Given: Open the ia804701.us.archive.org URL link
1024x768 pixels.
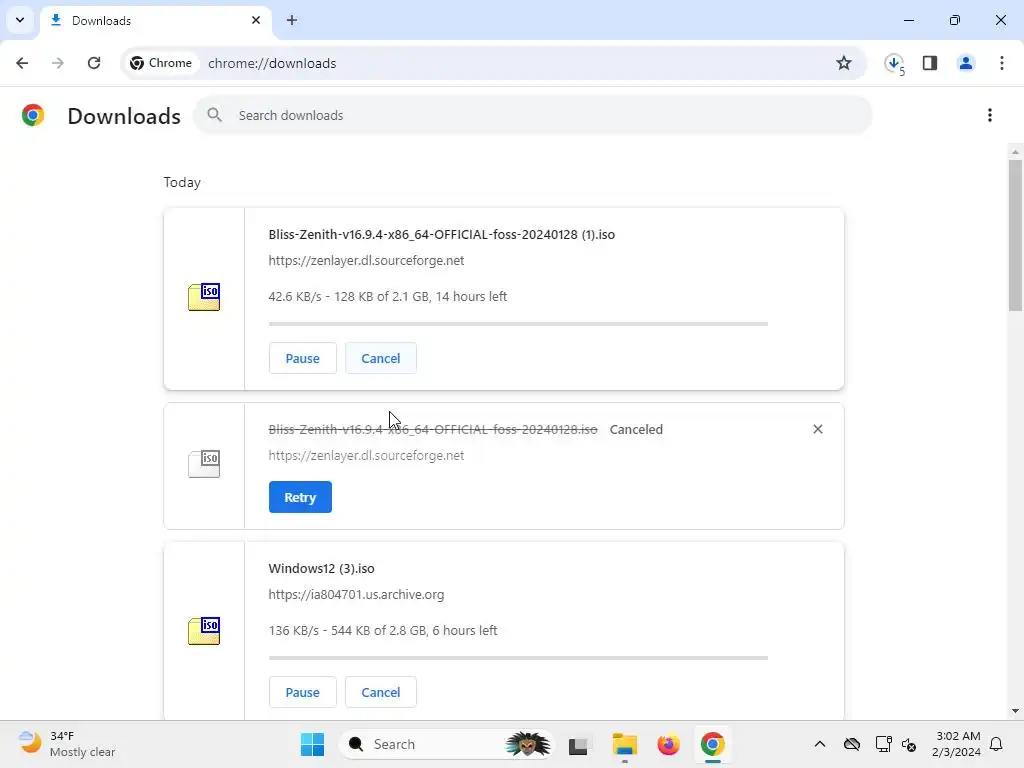Looking at the screenshot, I should pos(356,594).
